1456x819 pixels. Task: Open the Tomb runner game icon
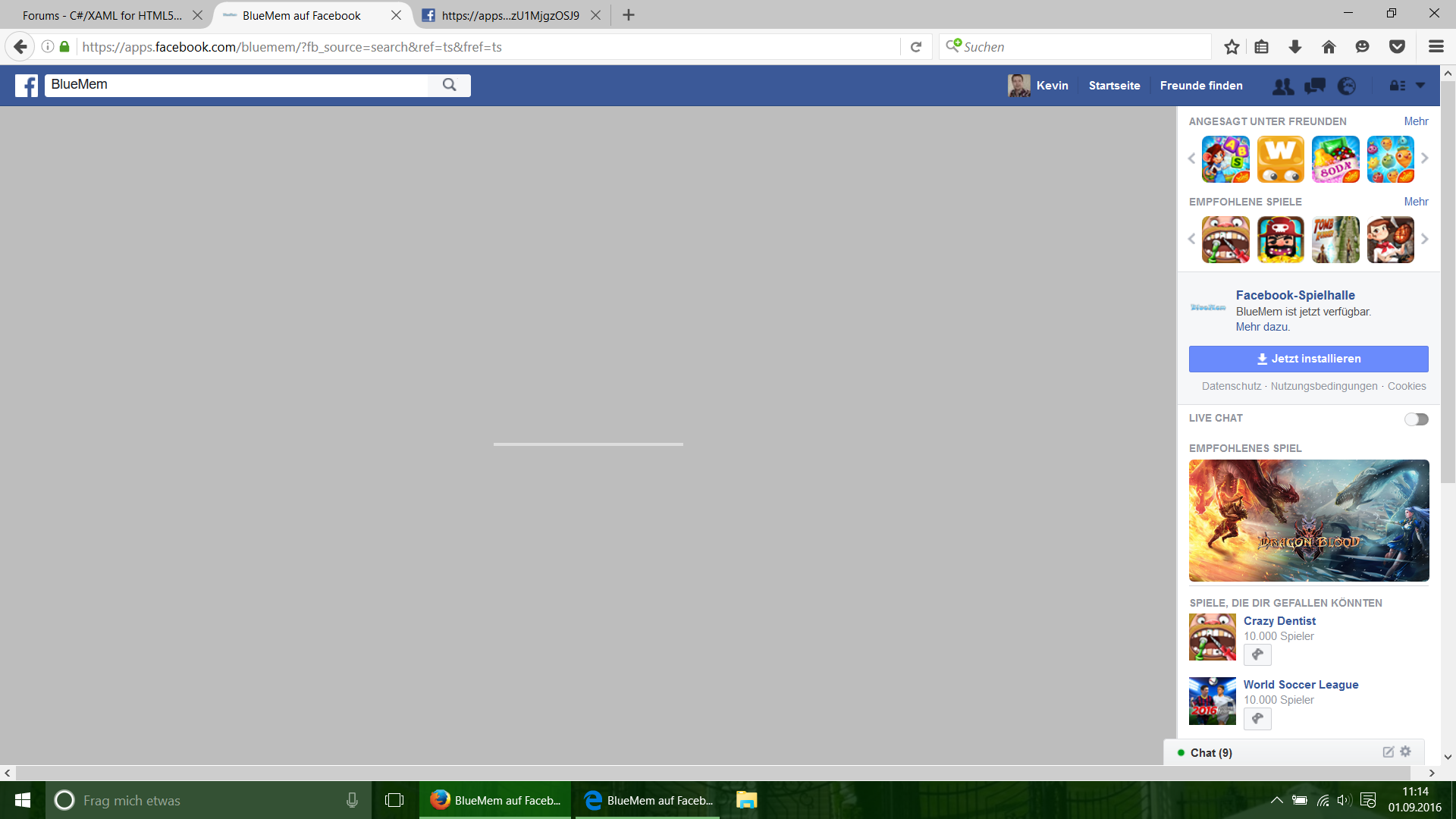(1335, 240)
